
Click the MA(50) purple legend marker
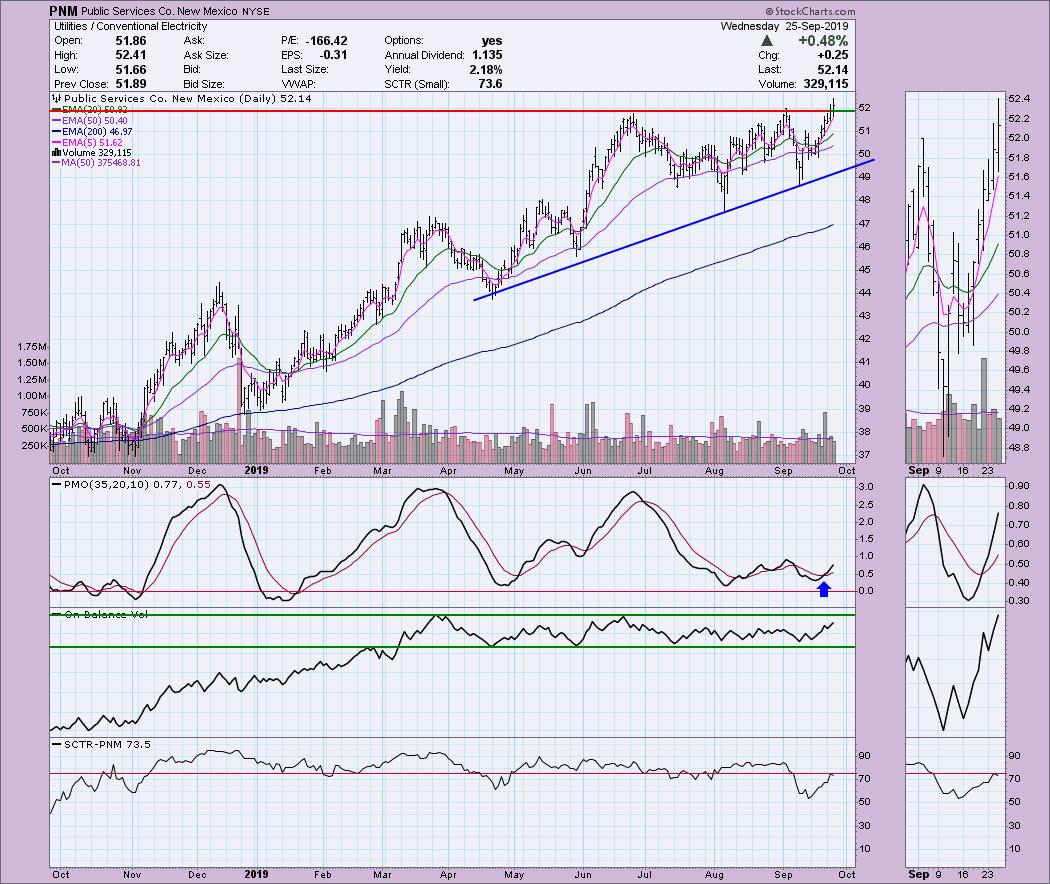click(56, 162)
